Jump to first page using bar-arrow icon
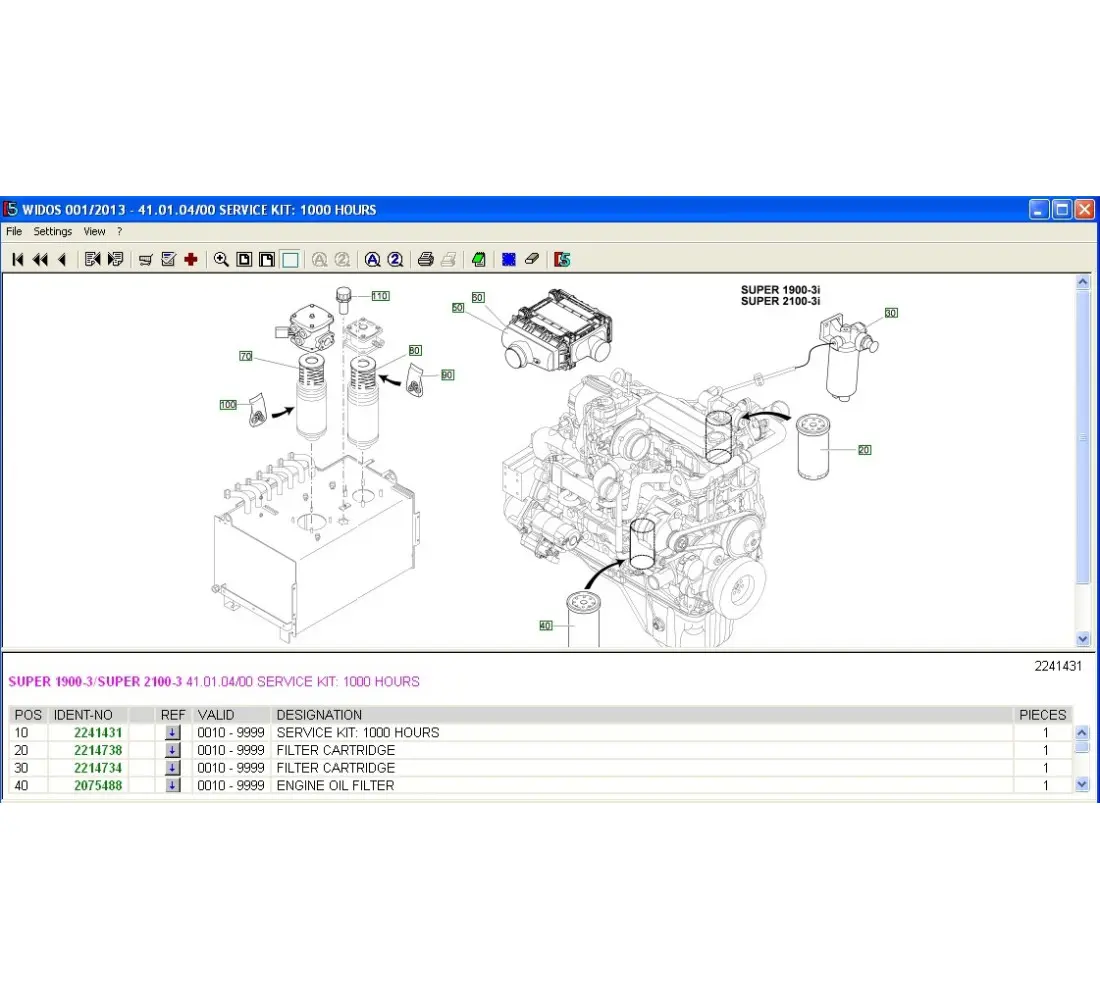The image size is (1100, 1000). pyautogui.click(x=18, y=260)
